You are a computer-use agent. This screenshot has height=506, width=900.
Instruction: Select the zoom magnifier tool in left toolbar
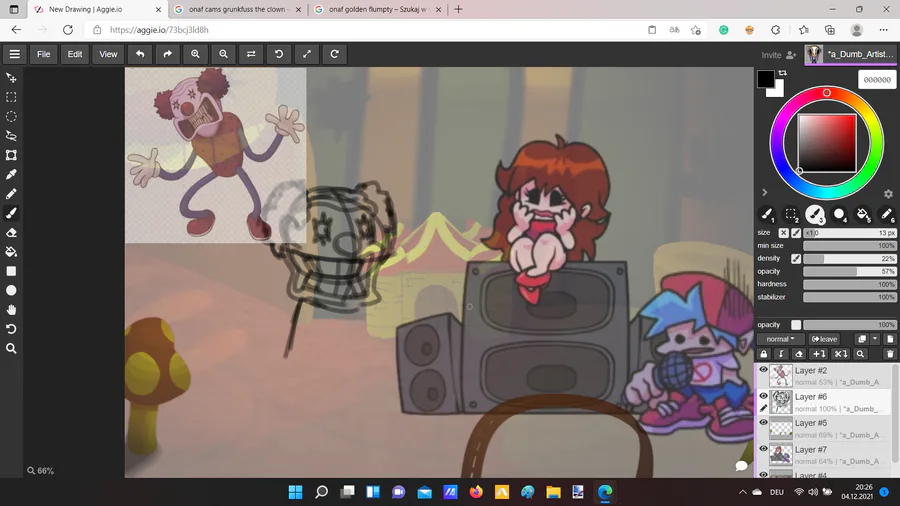click(x=11, y=348)
